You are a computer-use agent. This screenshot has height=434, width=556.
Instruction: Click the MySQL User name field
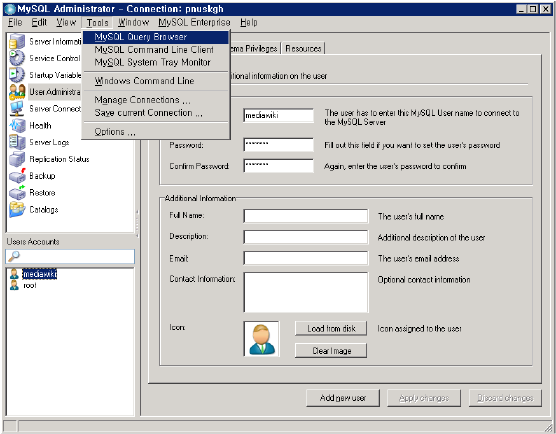pyautogui.click(x=278, y=116)
